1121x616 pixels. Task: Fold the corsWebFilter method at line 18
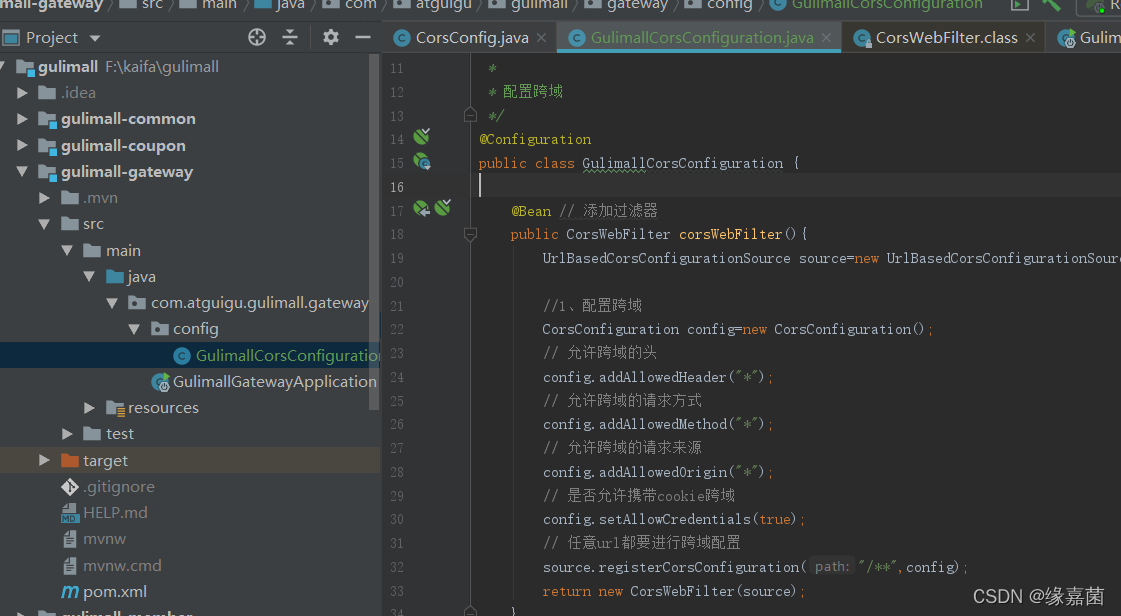470,234
